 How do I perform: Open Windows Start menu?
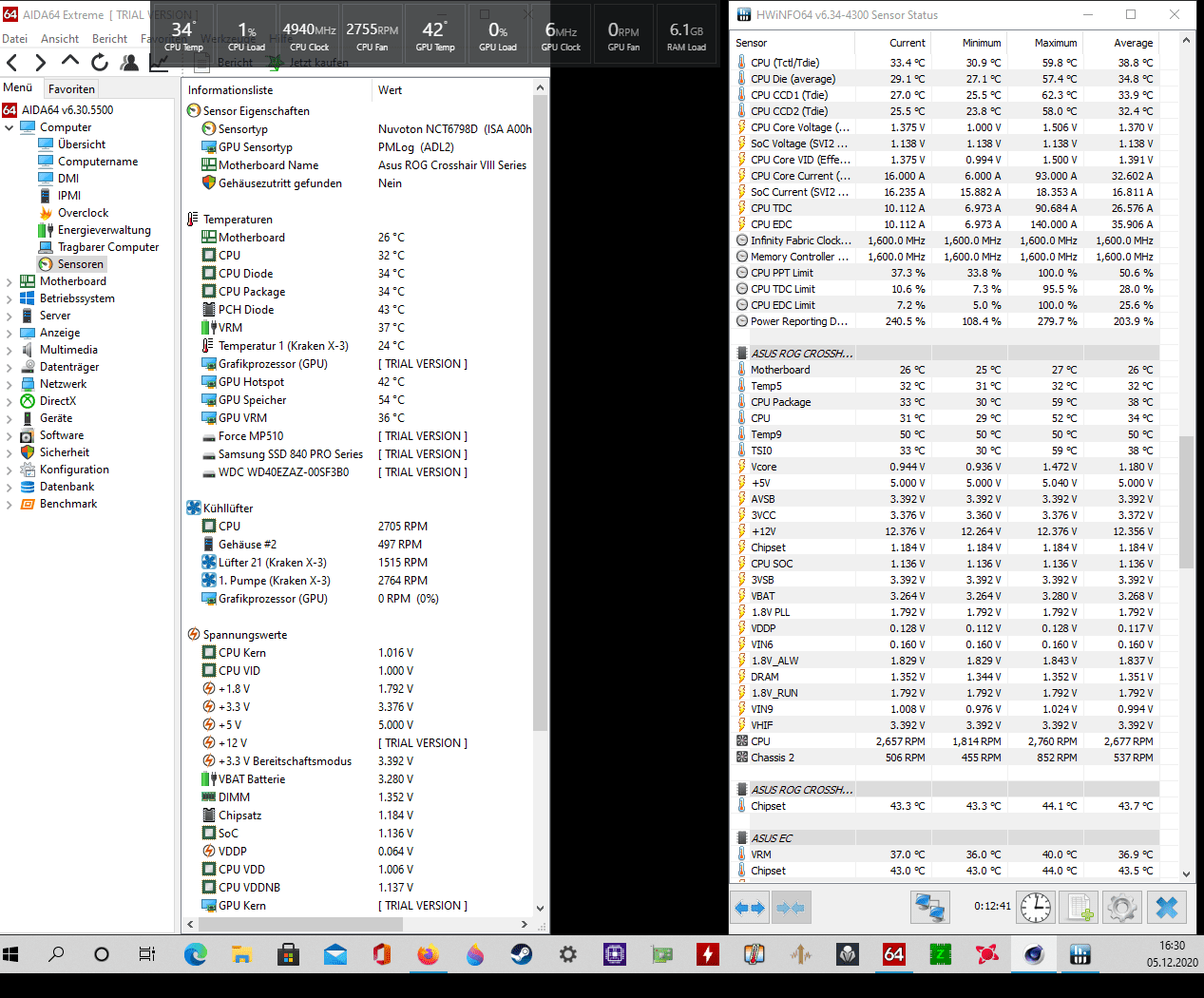11,954
